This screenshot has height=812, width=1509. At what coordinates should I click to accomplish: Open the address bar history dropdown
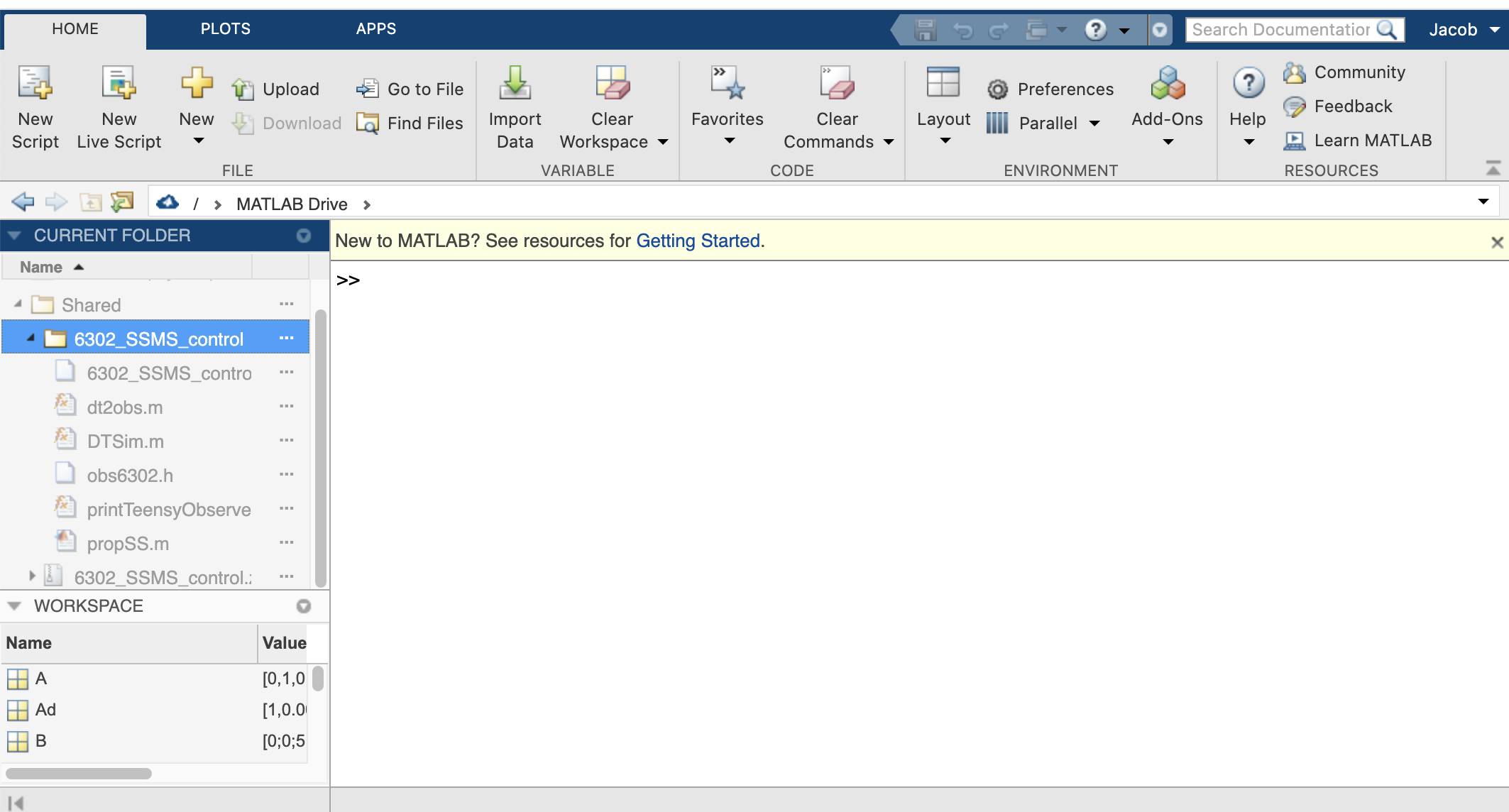pyautogui.click(x=1483, y=202)
